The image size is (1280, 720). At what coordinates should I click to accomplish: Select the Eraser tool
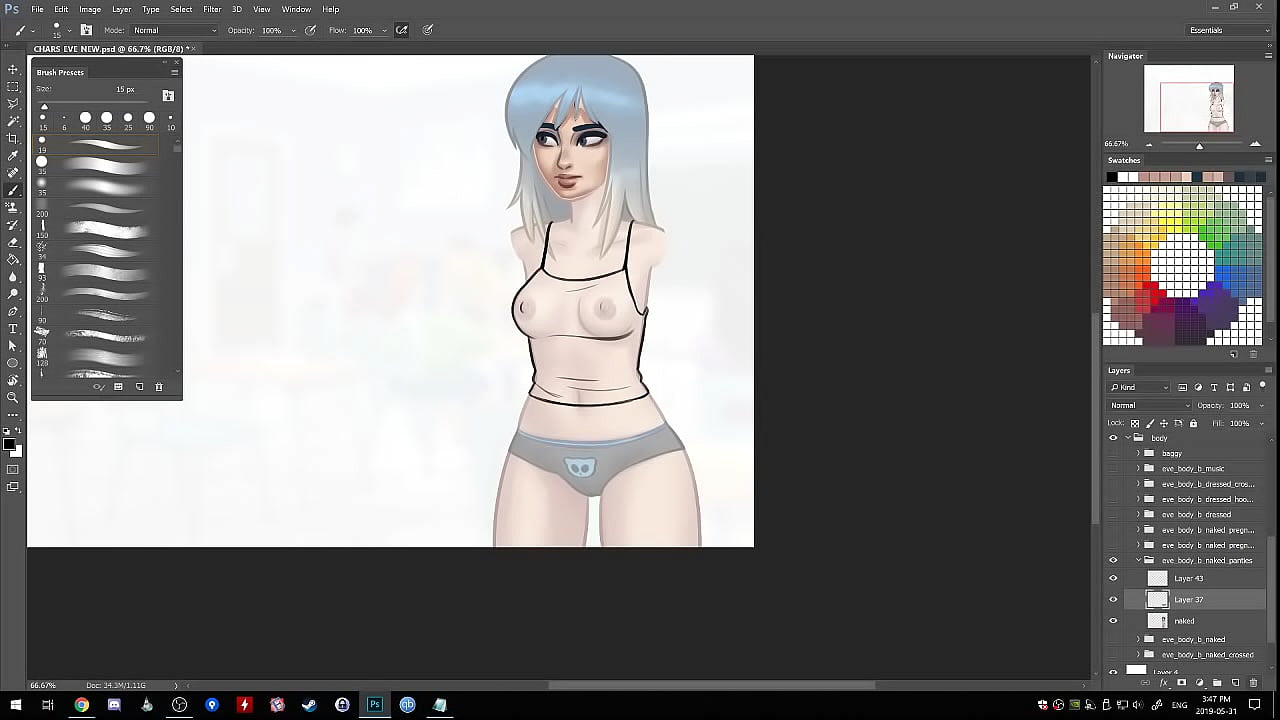(13, 242)
